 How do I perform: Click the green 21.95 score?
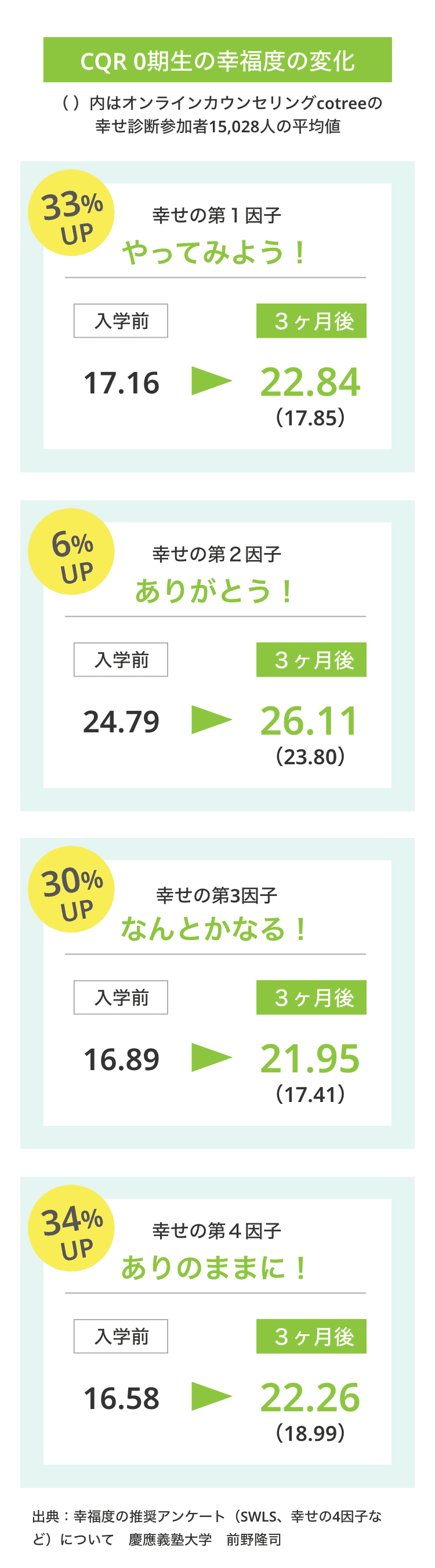[x=310, y=1058]
